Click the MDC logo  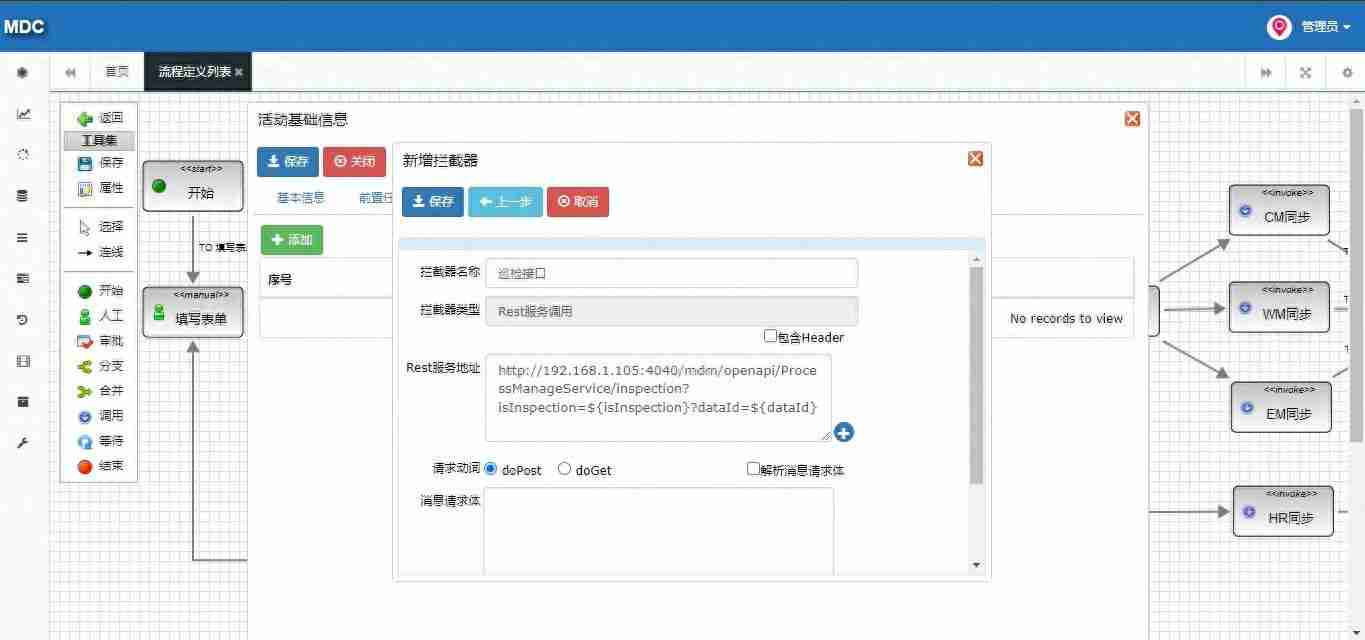[x=24, y=27]
